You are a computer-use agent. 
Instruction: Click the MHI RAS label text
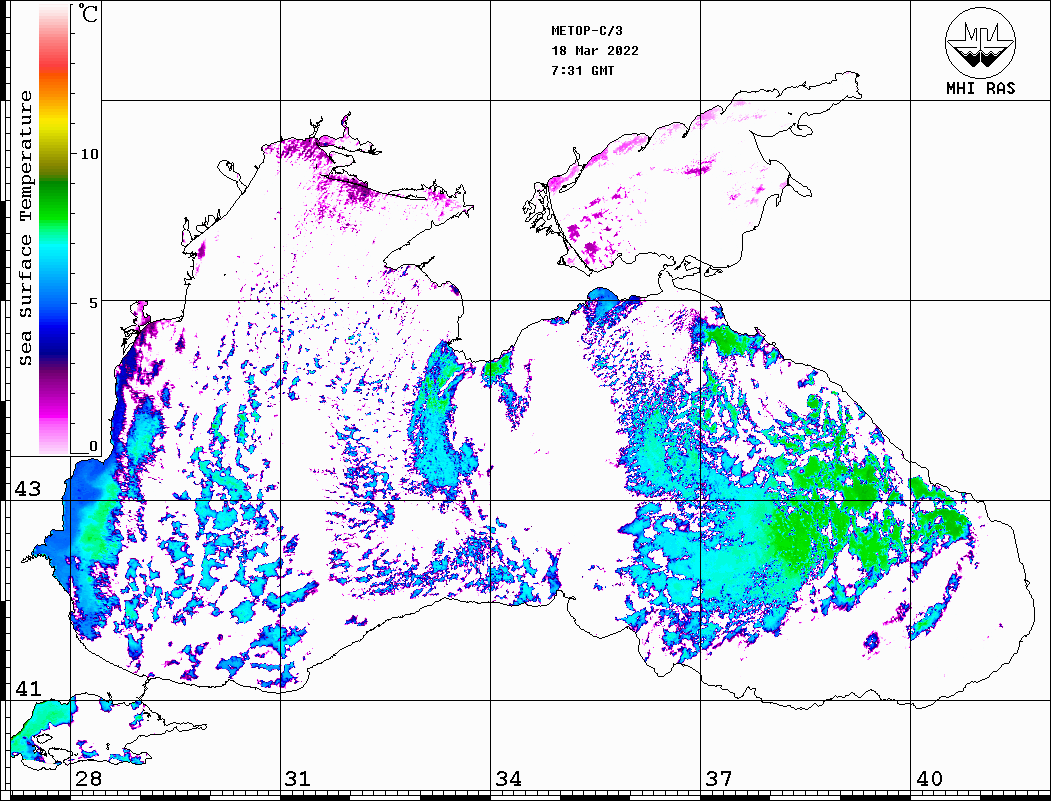980,88
